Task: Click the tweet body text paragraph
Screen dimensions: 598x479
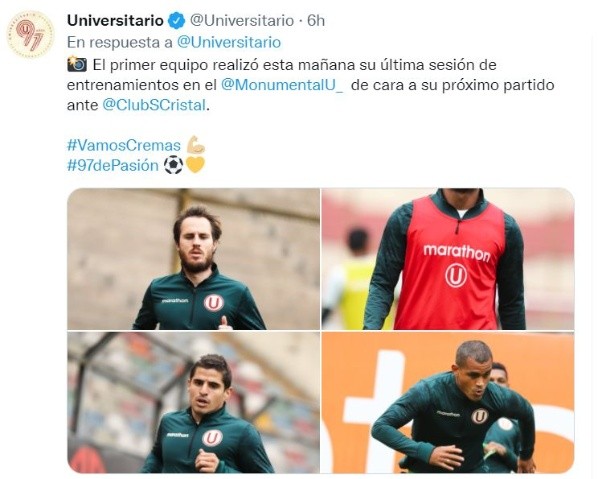Action: click(x=310, y=85)
